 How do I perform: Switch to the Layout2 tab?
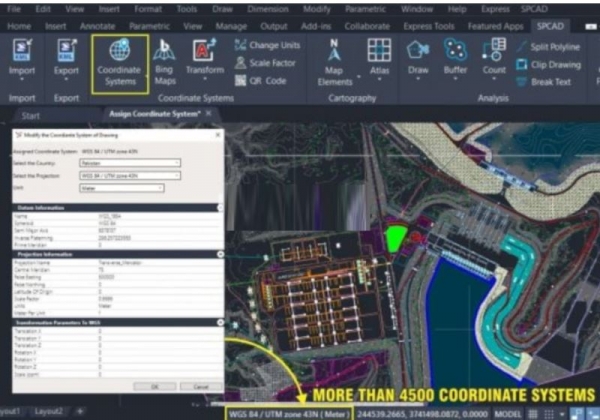pyautogui.click(x=49, y=412)
